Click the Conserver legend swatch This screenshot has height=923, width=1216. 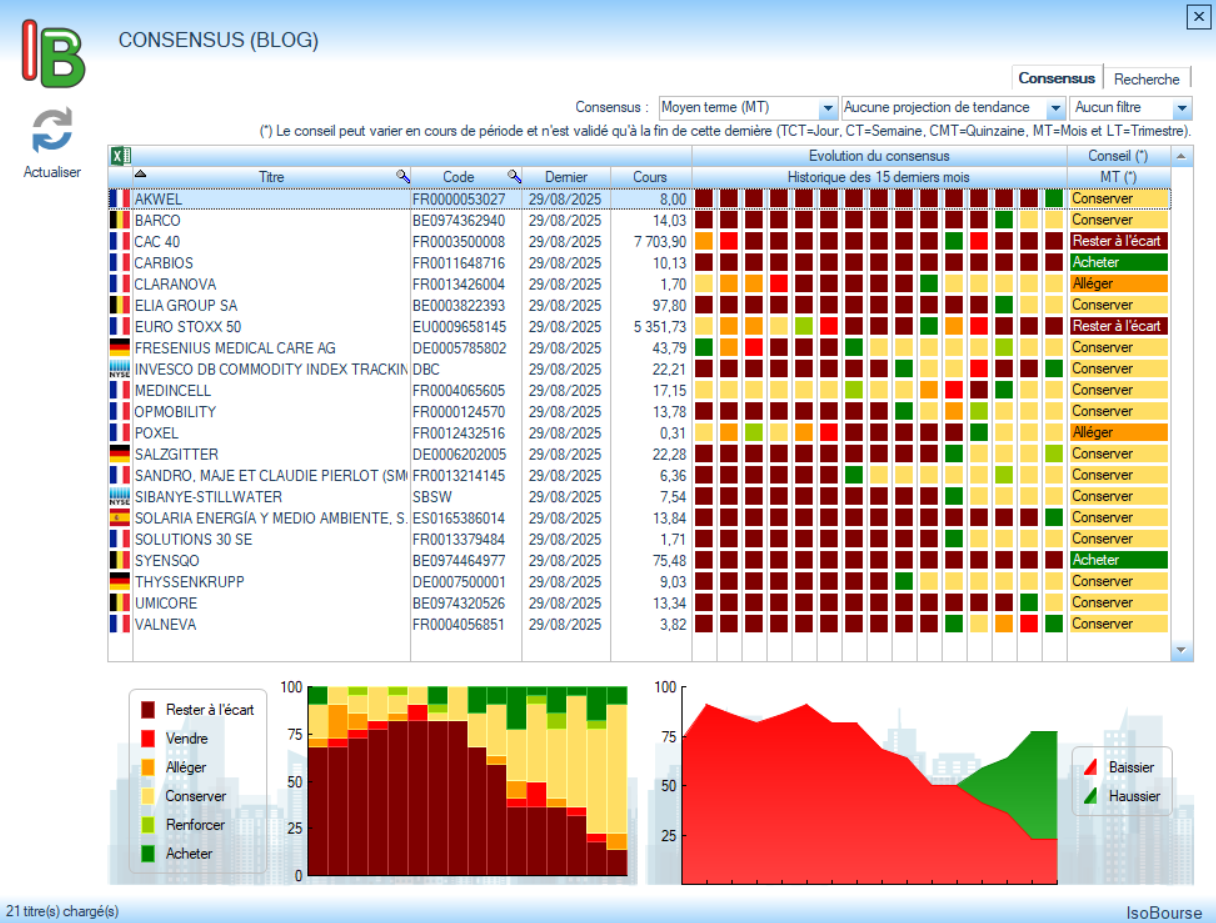point(148,797)
